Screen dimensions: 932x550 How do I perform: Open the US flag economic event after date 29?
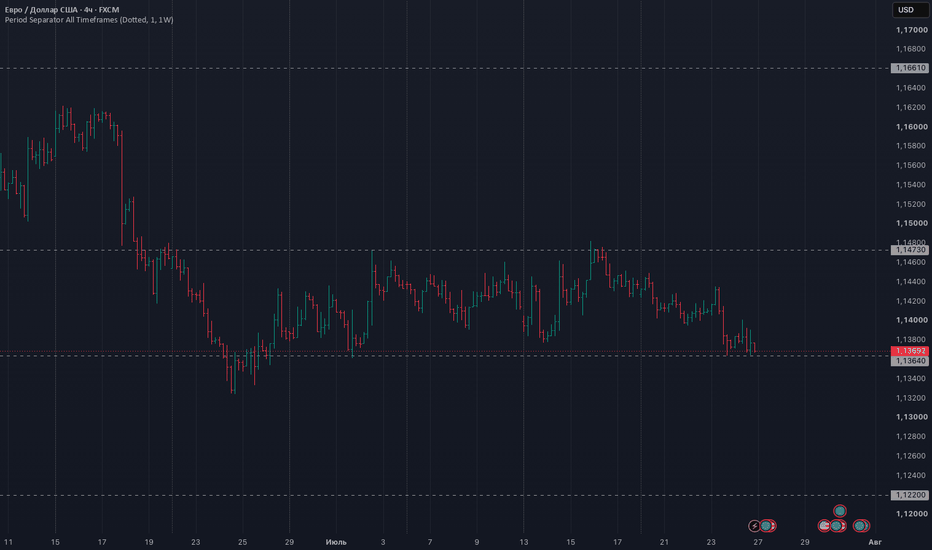[824, 526]
